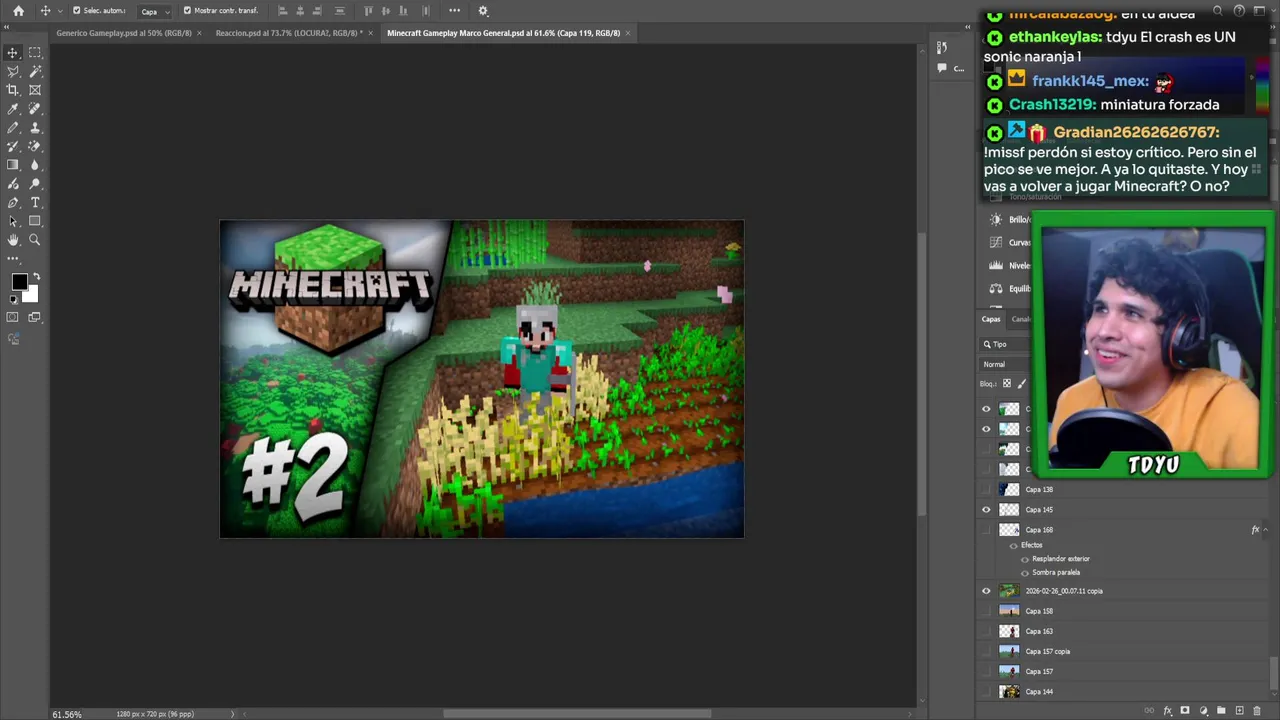This screenshot has height=720, width=1280.
Task: Switch to Generico Gameplay.psd tab
Action: click(124, 33)
